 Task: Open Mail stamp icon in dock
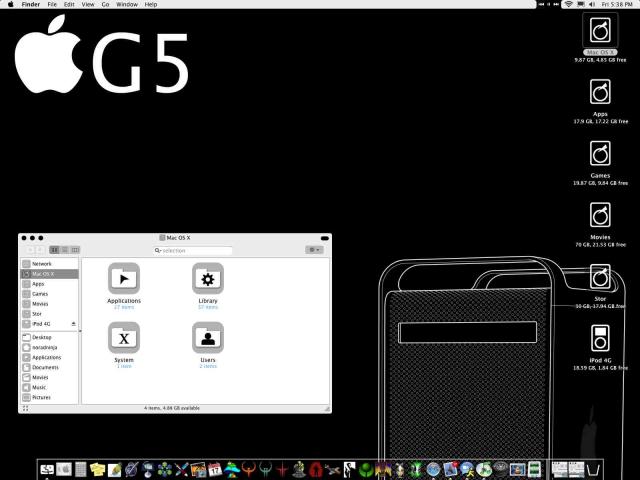(x=450, y=469)
